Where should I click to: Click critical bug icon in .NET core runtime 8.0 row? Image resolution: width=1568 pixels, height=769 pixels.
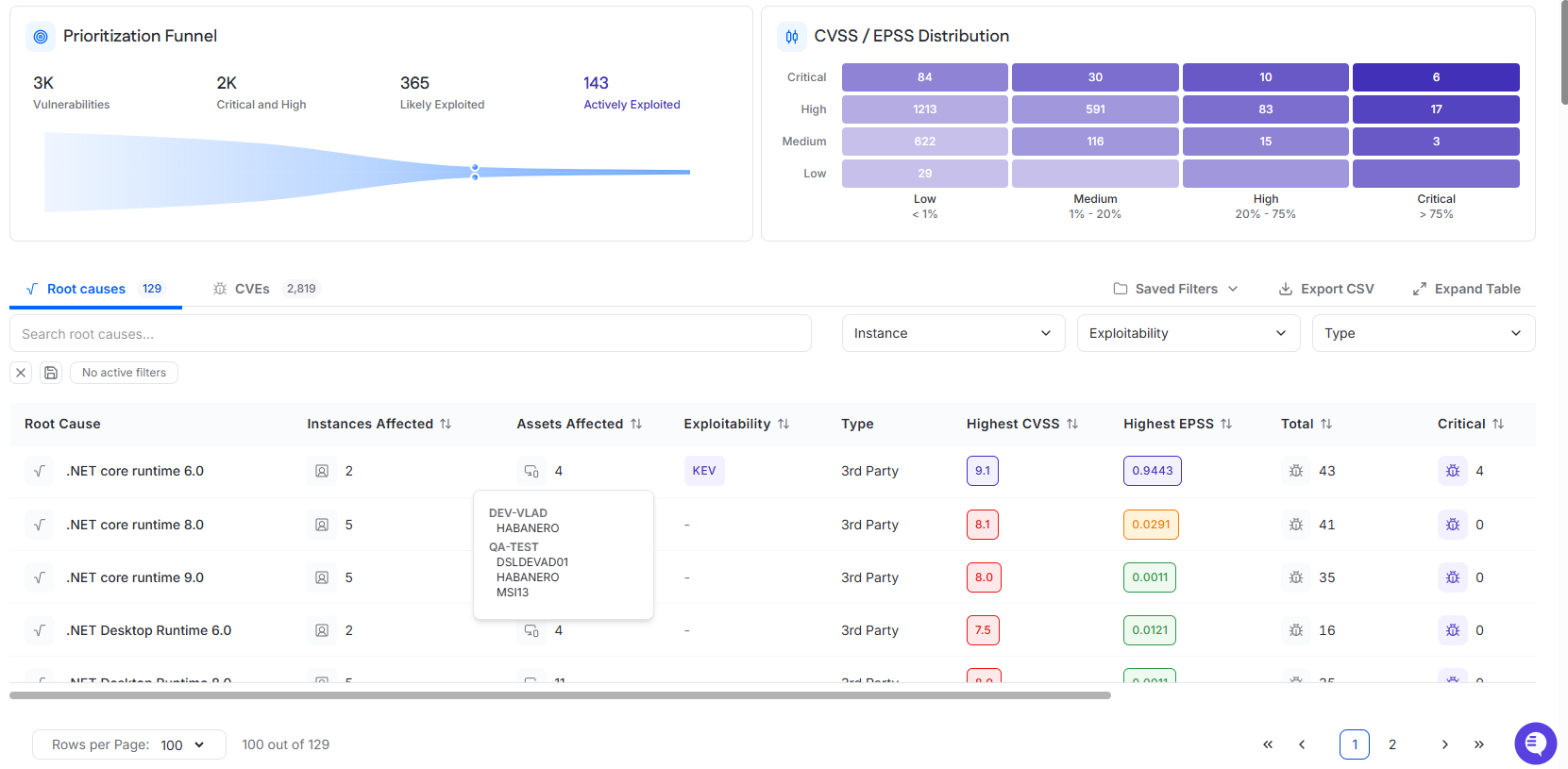[1452, 525]
